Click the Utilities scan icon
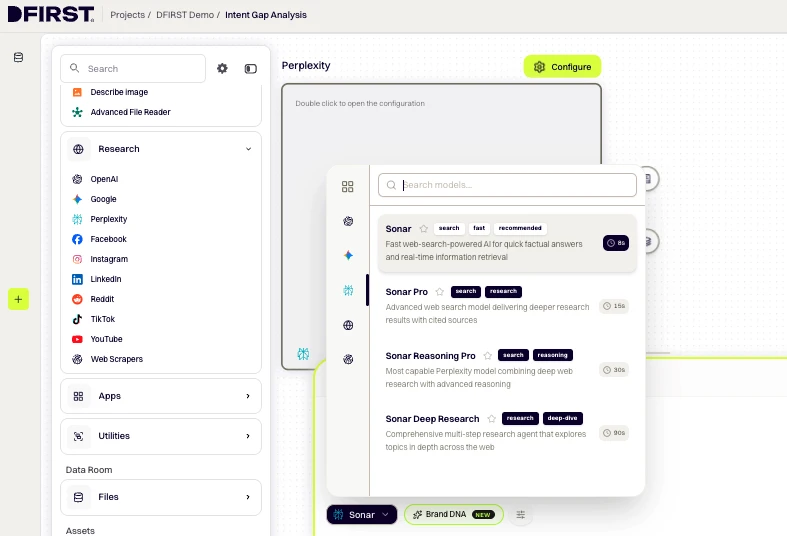787x536 pixels. (78, 436)
